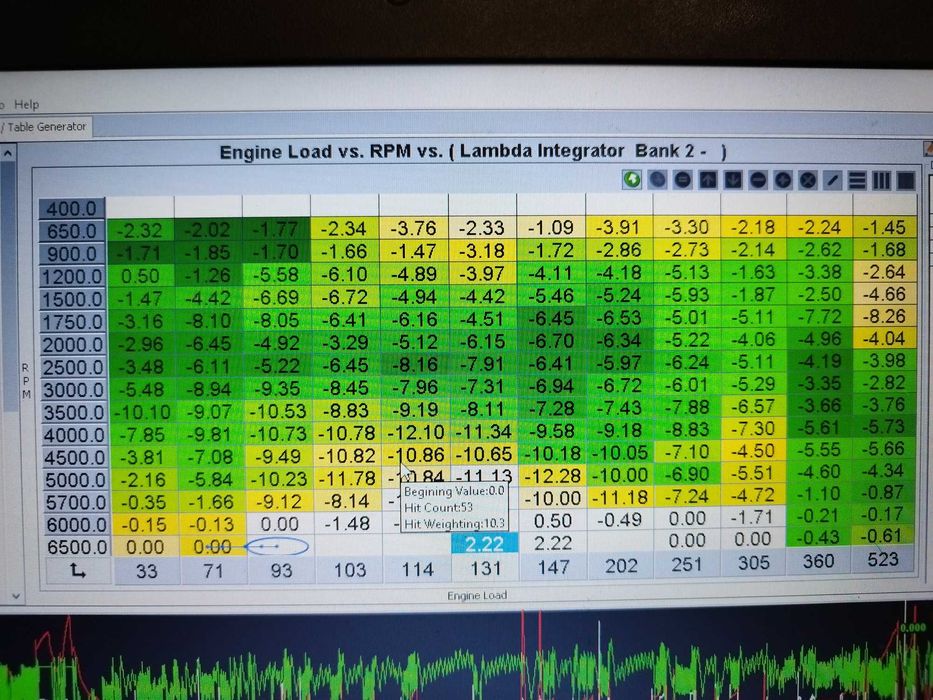Click the slash divide toolbar icon
Screen dimensions: 933x700
[x=832, y=180]
